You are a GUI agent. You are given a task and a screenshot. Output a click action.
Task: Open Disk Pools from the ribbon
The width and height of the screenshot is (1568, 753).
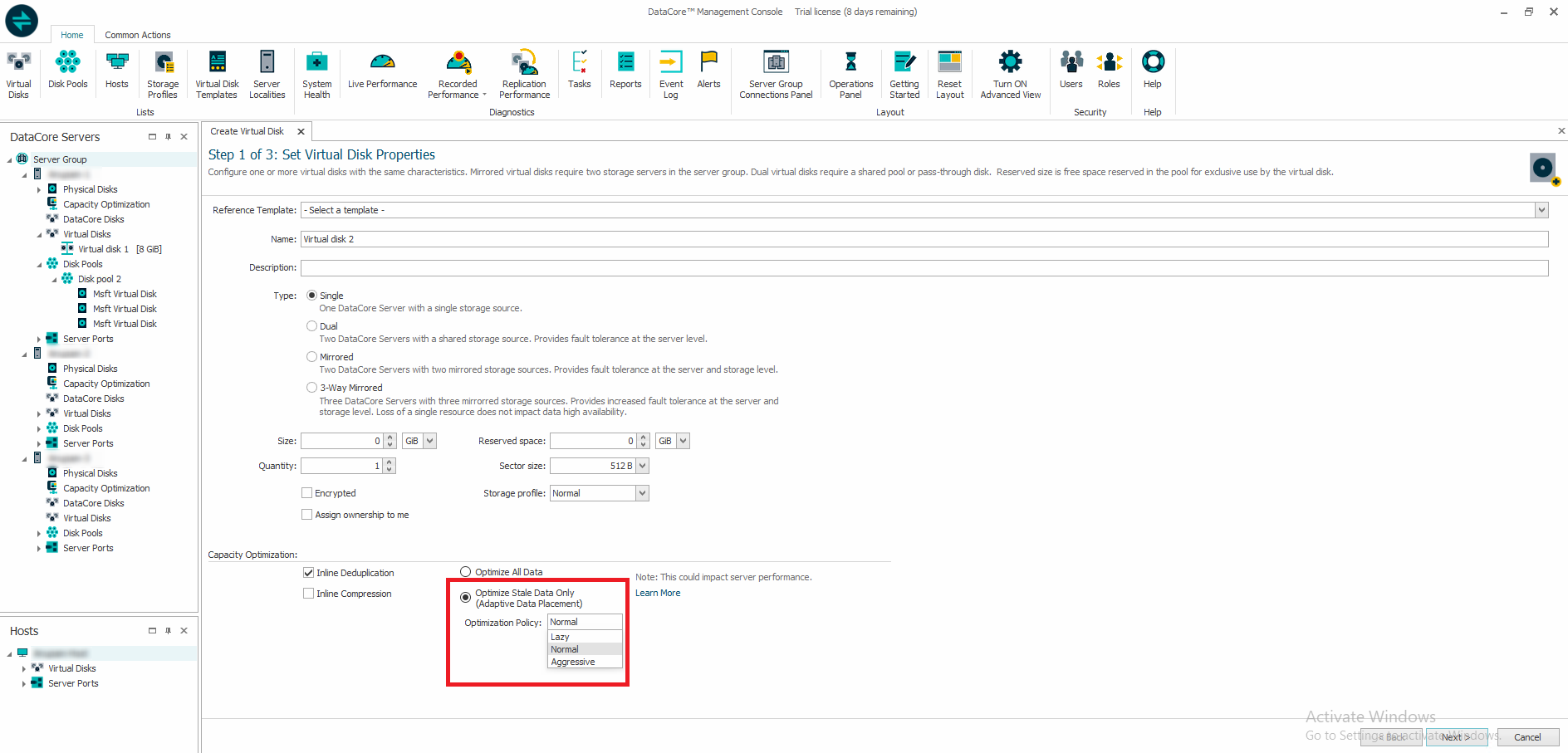67,71
